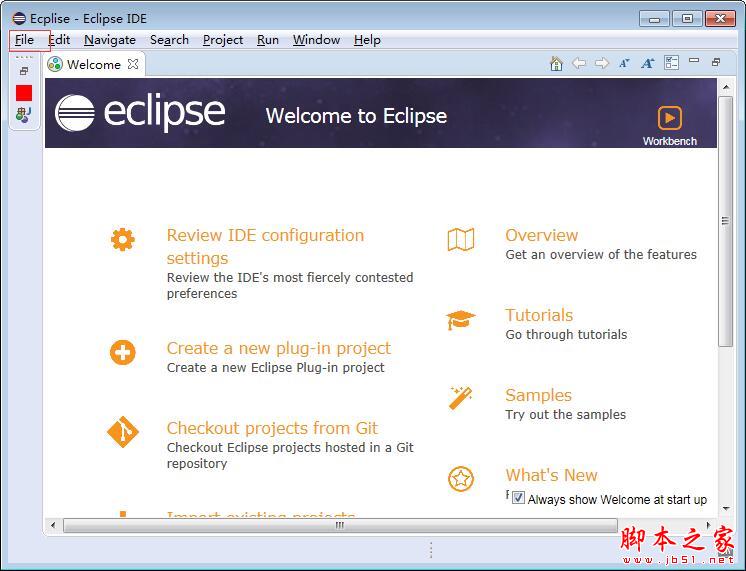The width and height of the screenshot is (746, 571).
Task: Click 'Get an overview of the features' text
Action: point(601,255)
